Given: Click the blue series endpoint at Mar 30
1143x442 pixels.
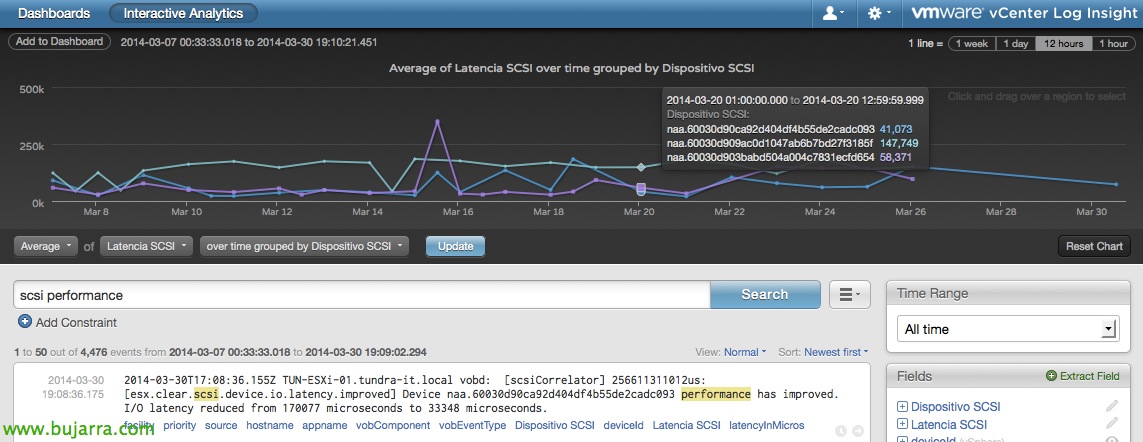Looking at the screenshot, I should click(1117, 184).
